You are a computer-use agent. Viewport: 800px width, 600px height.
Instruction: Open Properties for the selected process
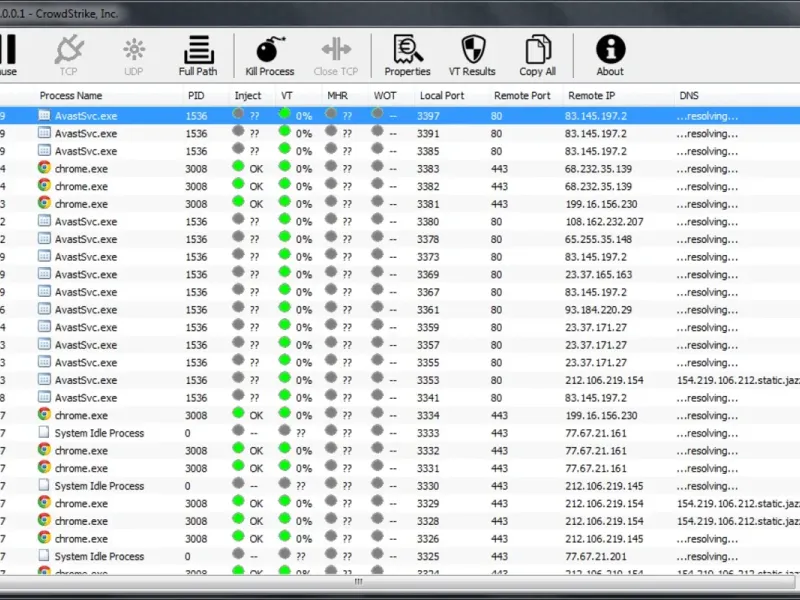[407, 55]
